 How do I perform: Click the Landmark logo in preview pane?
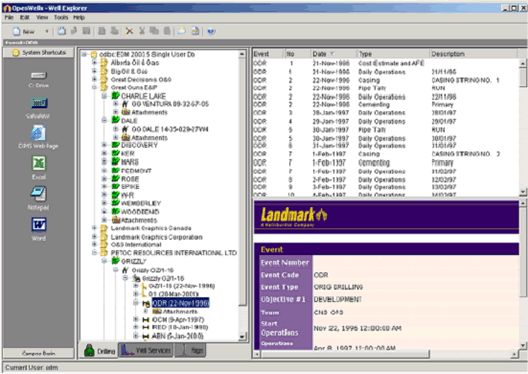[x=294, y=216]
